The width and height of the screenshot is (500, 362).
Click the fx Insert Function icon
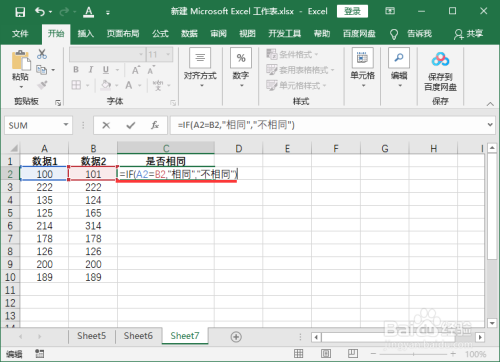(155, 125)
